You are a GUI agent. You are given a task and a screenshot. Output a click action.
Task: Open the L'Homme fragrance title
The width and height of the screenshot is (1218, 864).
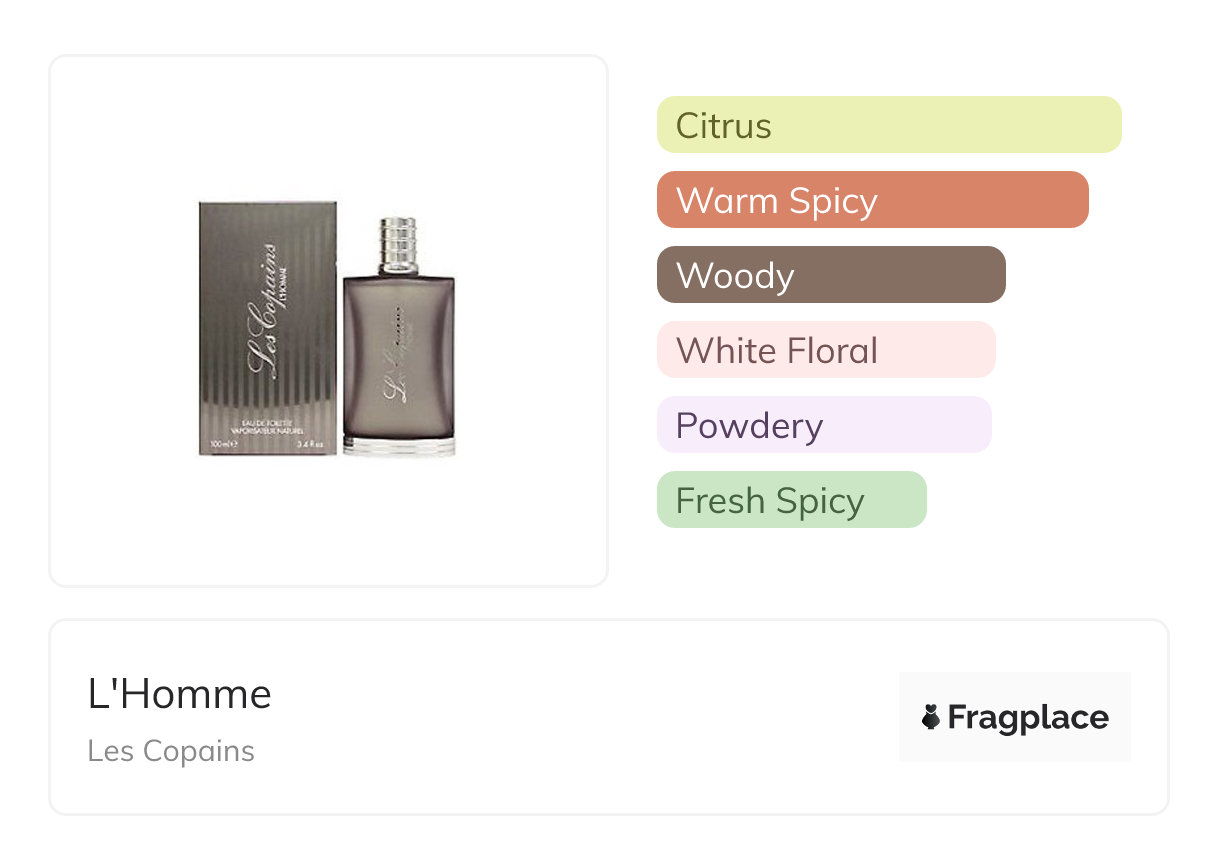click(x=180, y=694)
